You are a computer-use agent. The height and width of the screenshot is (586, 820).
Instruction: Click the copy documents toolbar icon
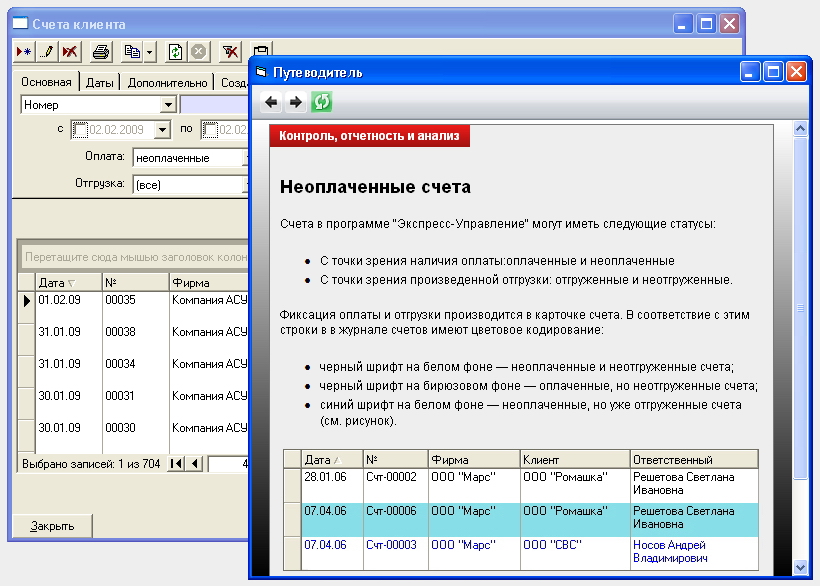132,52
